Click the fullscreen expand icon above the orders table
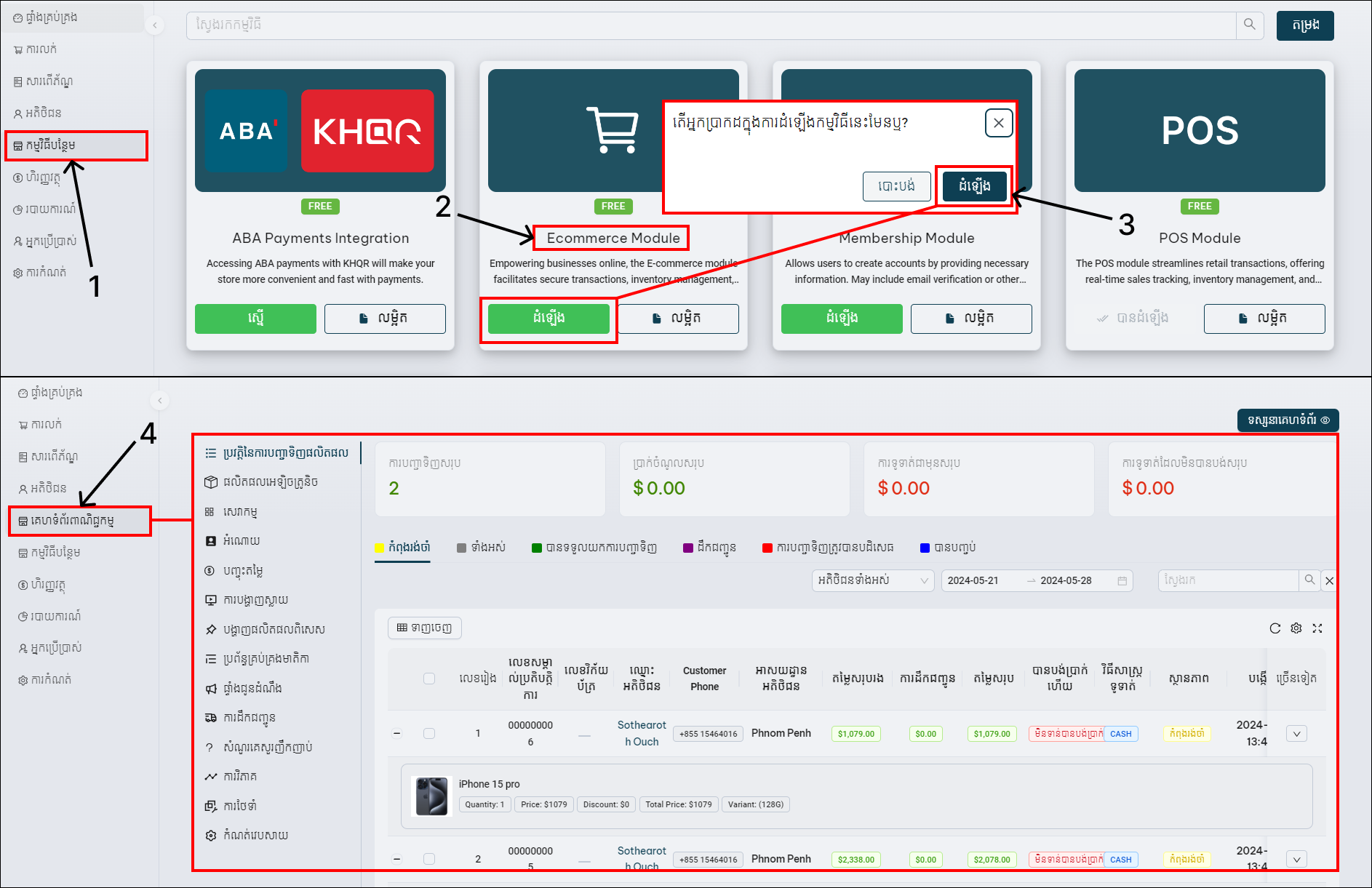The width and height of the screenshot is (1372, 888). (1317, 628)
